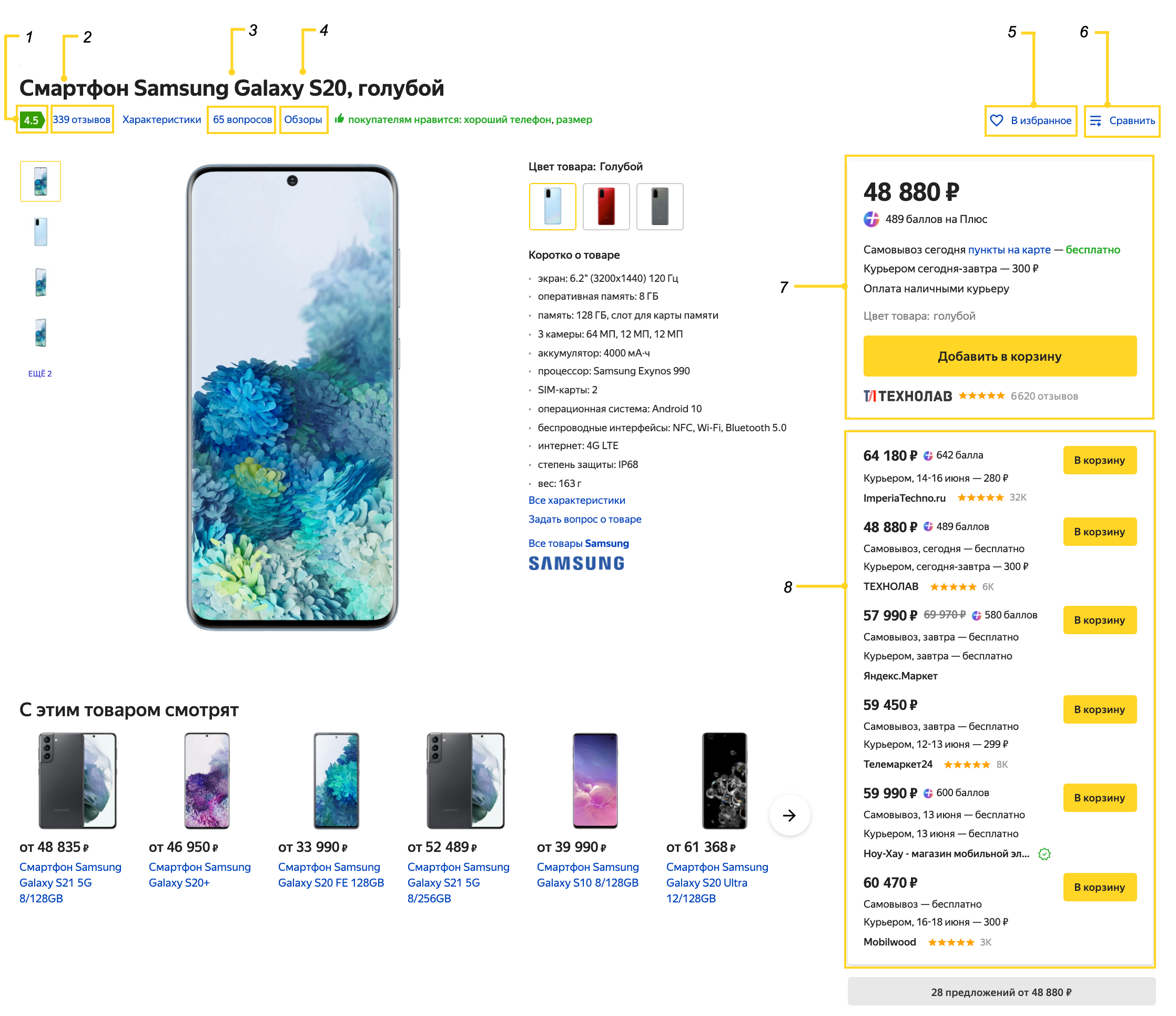Choose the light blue color variant

tap(552, 207)
